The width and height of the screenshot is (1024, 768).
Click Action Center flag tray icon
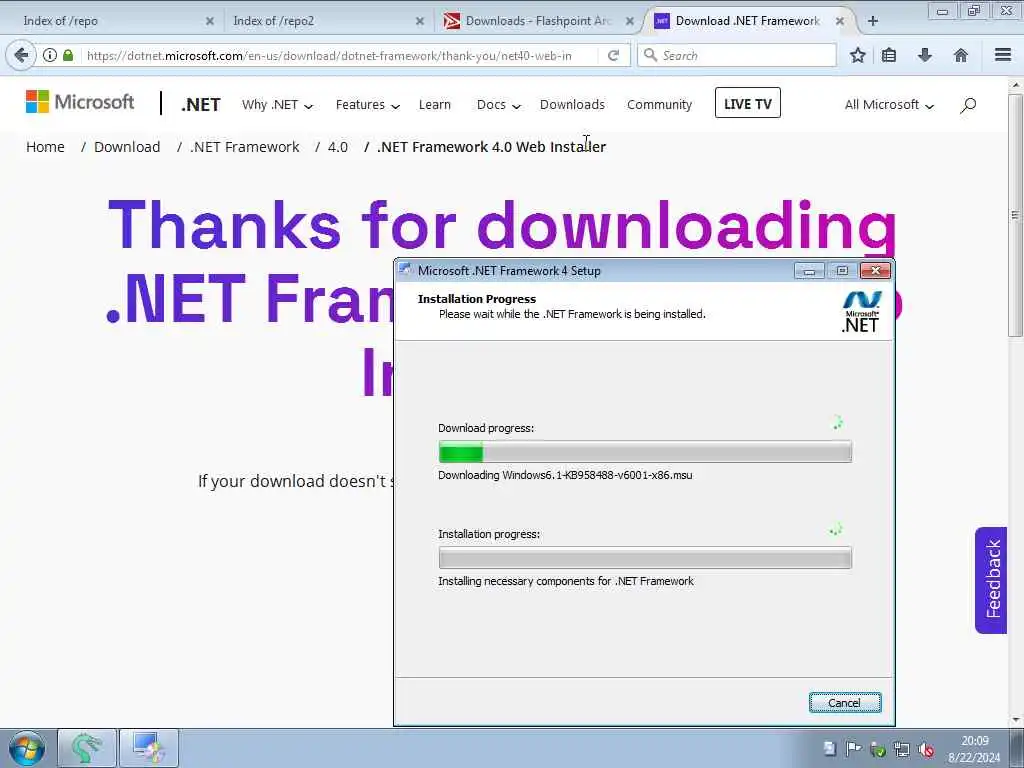click(x=854, y=749)
